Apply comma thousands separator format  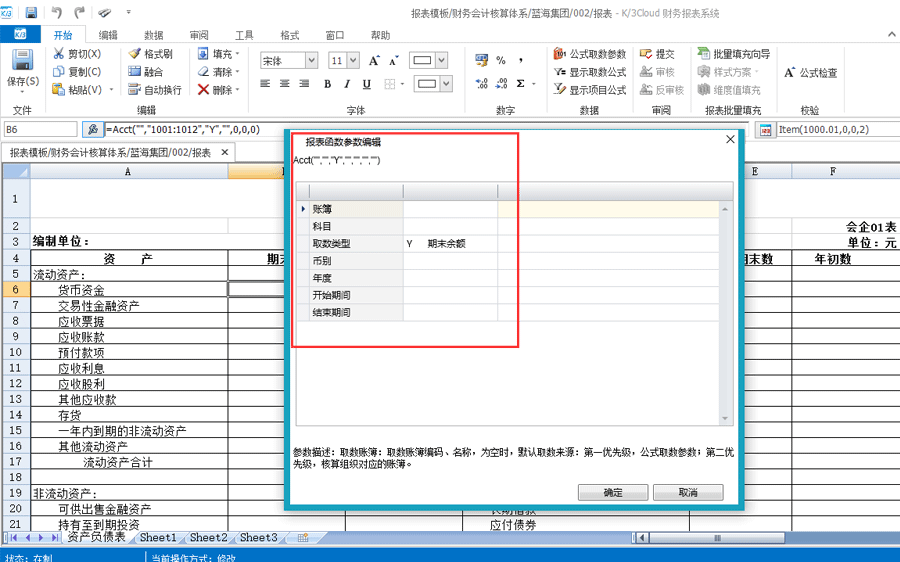pyautogui.click(x=521, y=60)
